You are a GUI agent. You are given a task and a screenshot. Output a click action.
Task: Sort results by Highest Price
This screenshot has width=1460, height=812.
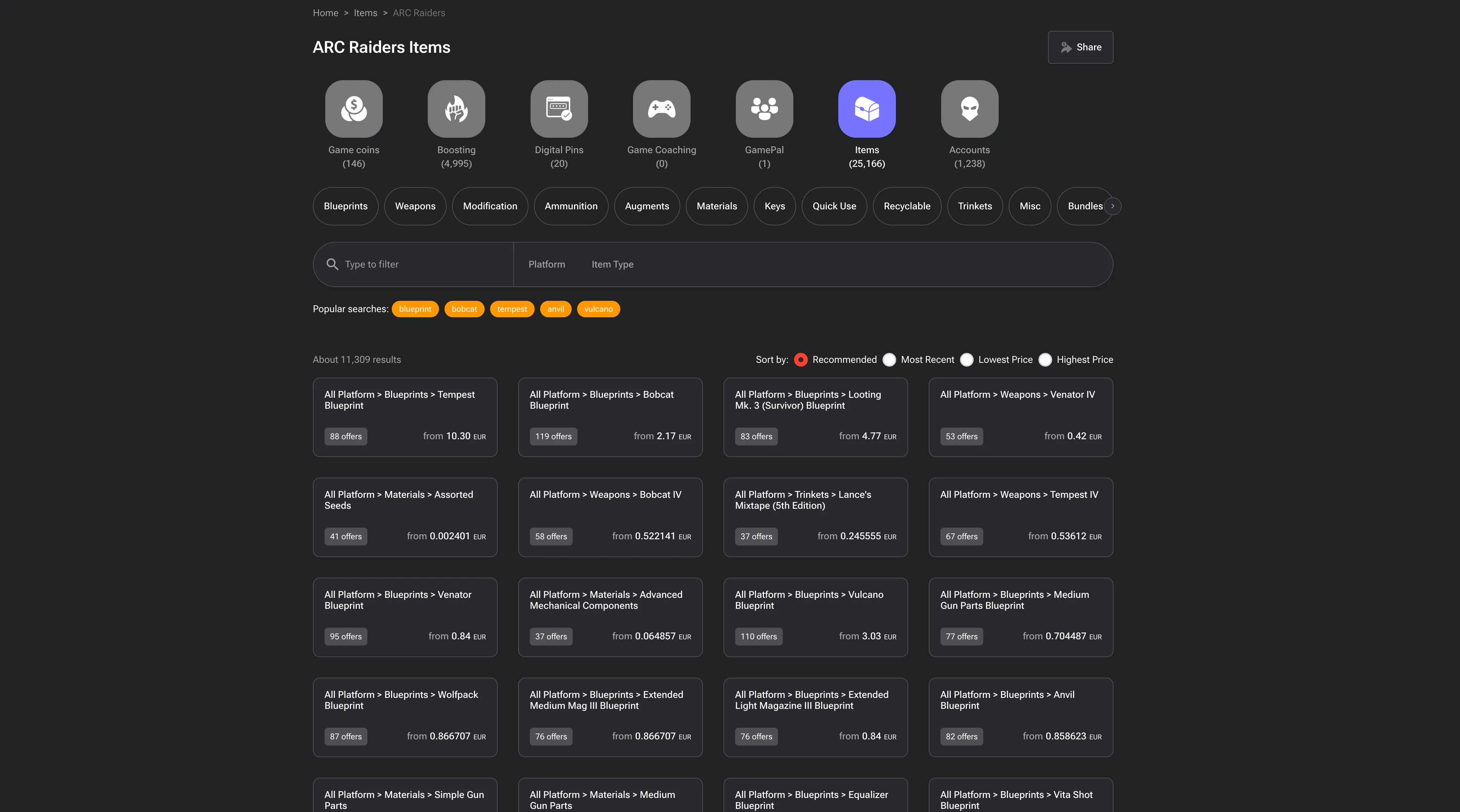pos(1045,360)
